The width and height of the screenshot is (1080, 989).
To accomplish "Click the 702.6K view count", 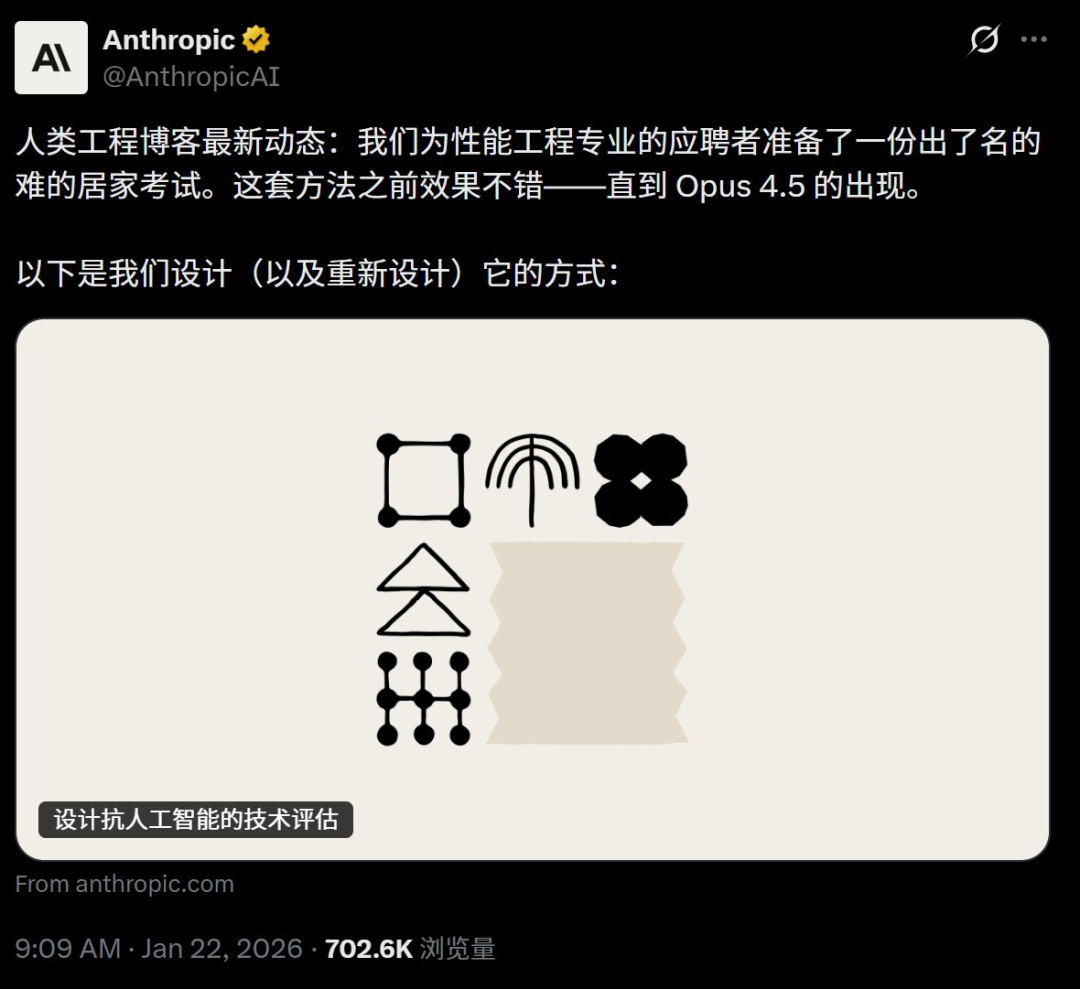I will pos(368,948).
